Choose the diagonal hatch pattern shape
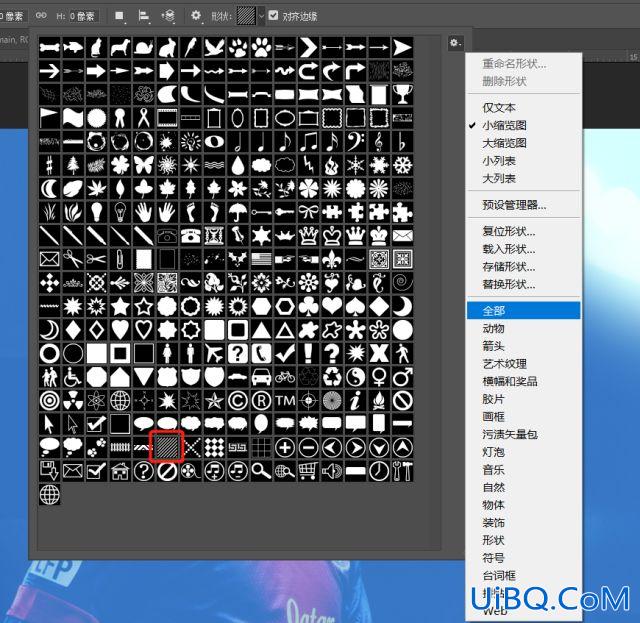The width and height of the screenshot is (640, 623). coord(167,447)
